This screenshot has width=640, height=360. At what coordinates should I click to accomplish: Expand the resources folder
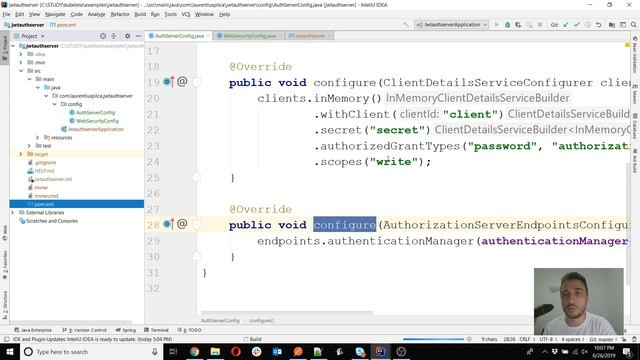point(38,138)
